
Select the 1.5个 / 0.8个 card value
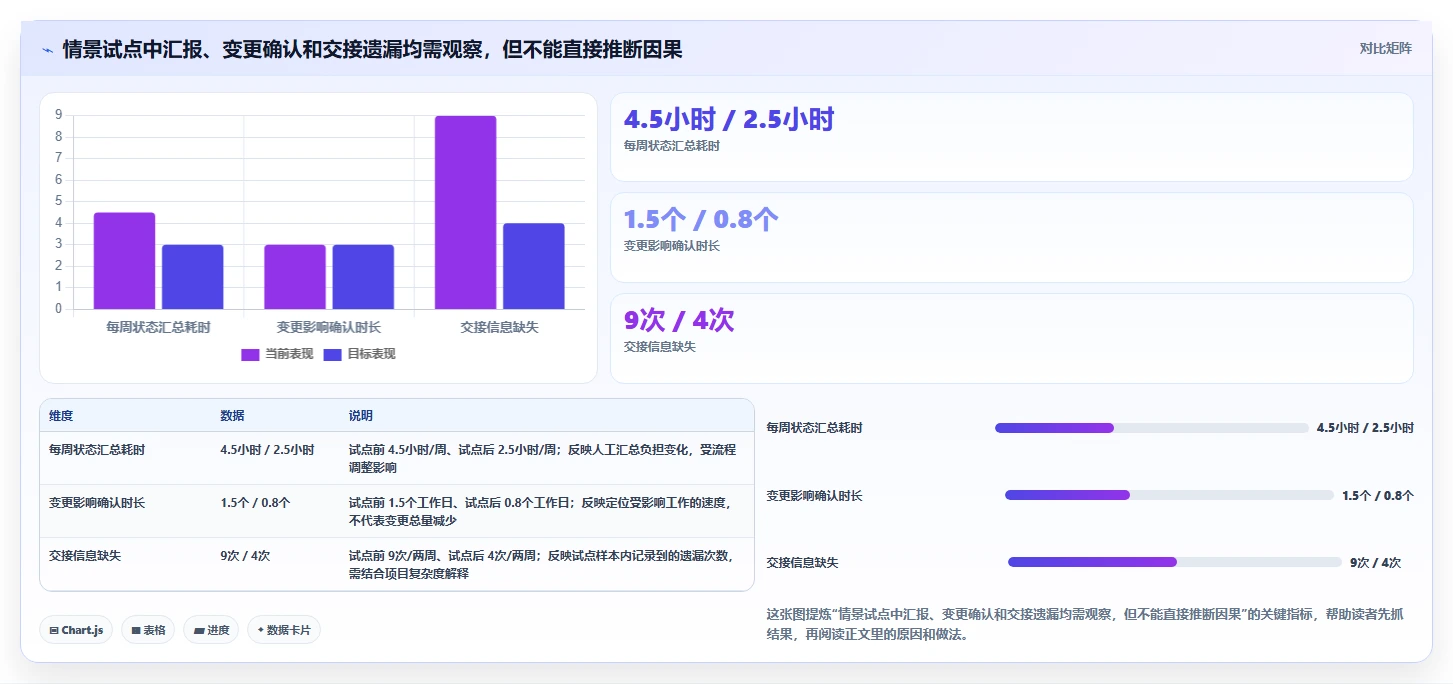(x=701, y=220)
